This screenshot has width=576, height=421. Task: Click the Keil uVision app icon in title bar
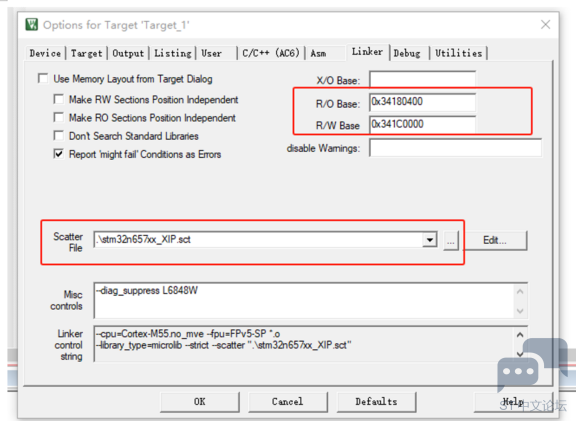pos(32,25)
